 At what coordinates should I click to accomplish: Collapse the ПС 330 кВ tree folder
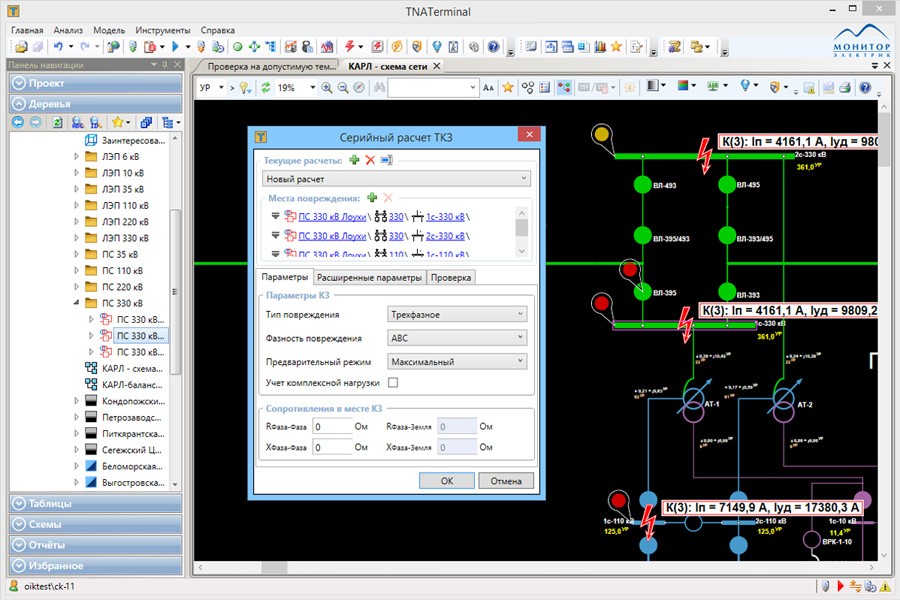coord(76,303)
